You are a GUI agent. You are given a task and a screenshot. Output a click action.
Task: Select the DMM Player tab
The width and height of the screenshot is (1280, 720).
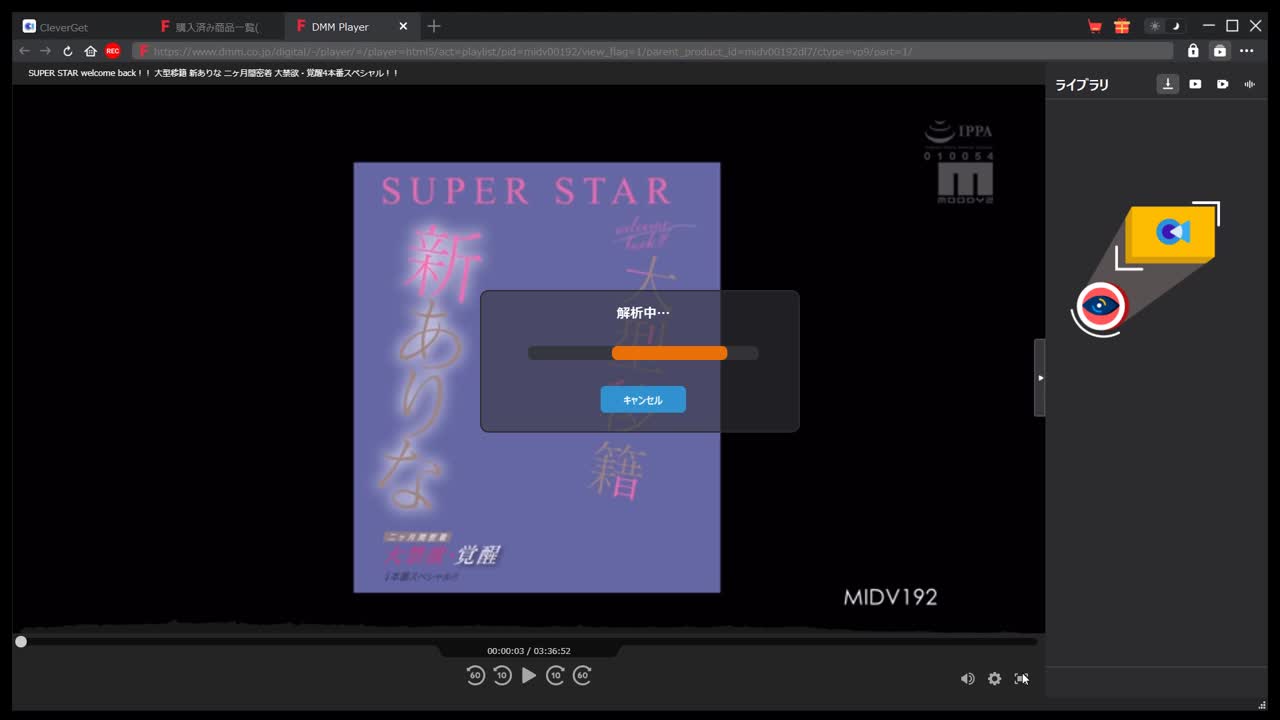point(340,27)
